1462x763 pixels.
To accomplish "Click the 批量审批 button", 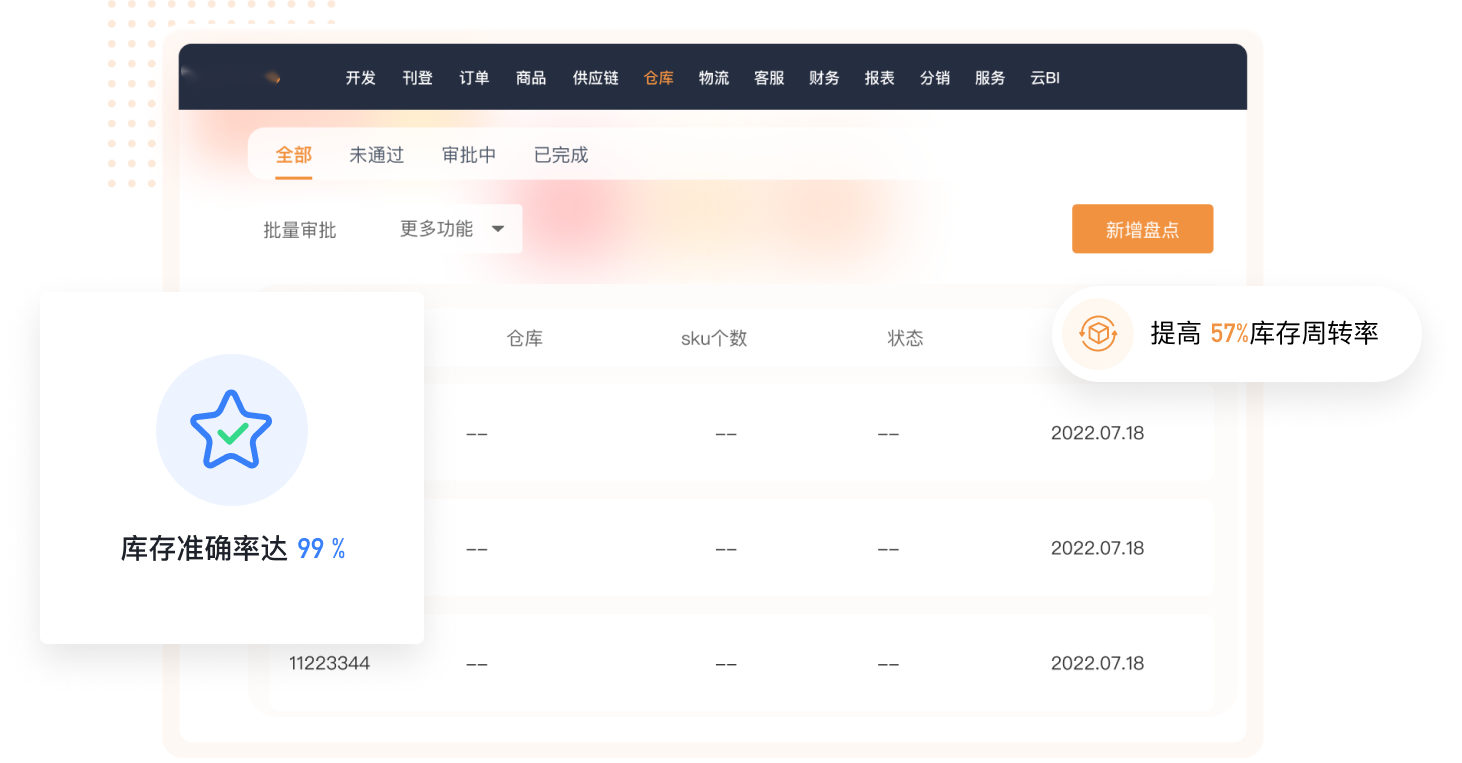I will point(299,230).
